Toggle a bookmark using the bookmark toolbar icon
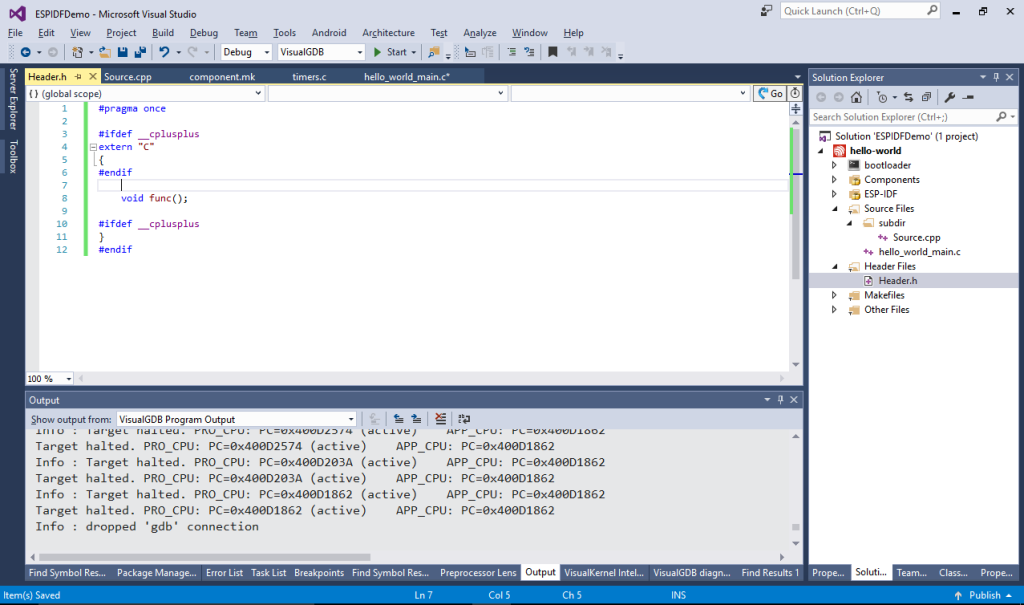The width and height of the screenshot is (1024, 605). (x=552, y=51)
